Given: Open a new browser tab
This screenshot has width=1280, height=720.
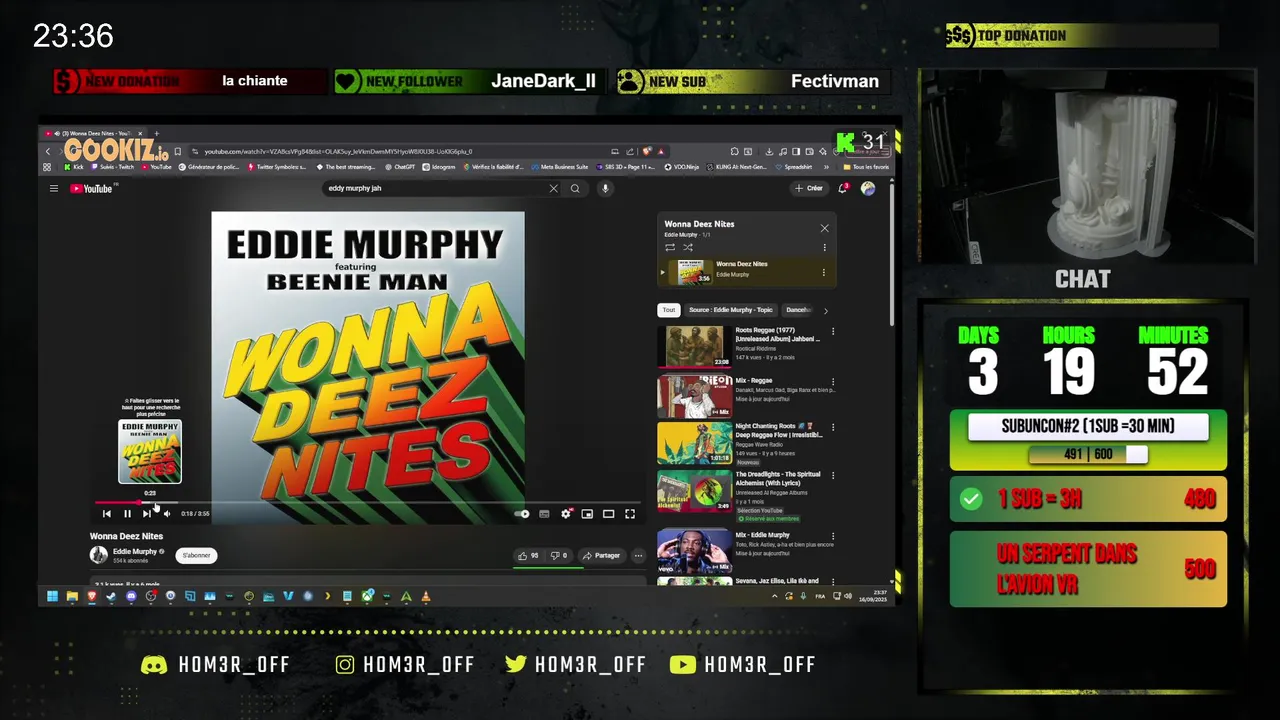Looking at the screenshot, I should click(x=156, y=133).
